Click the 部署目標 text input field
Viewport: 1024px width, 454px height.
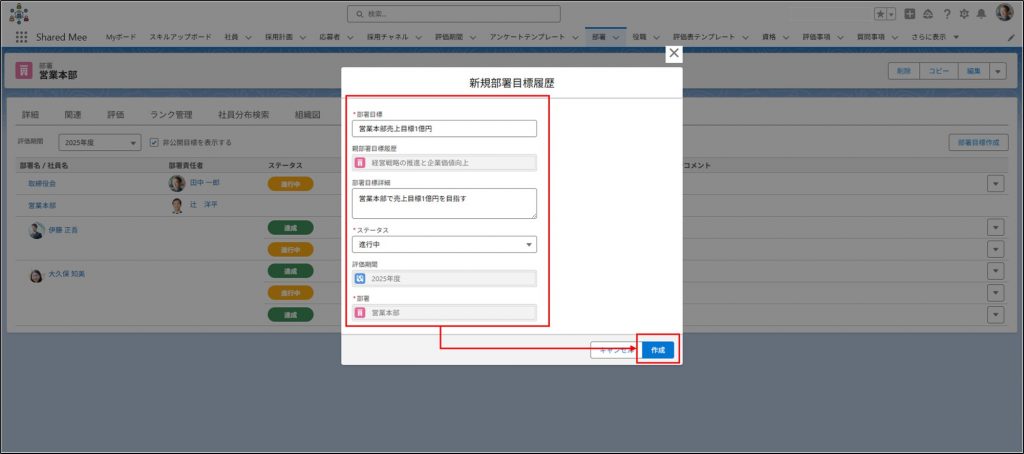pos(444,129)
